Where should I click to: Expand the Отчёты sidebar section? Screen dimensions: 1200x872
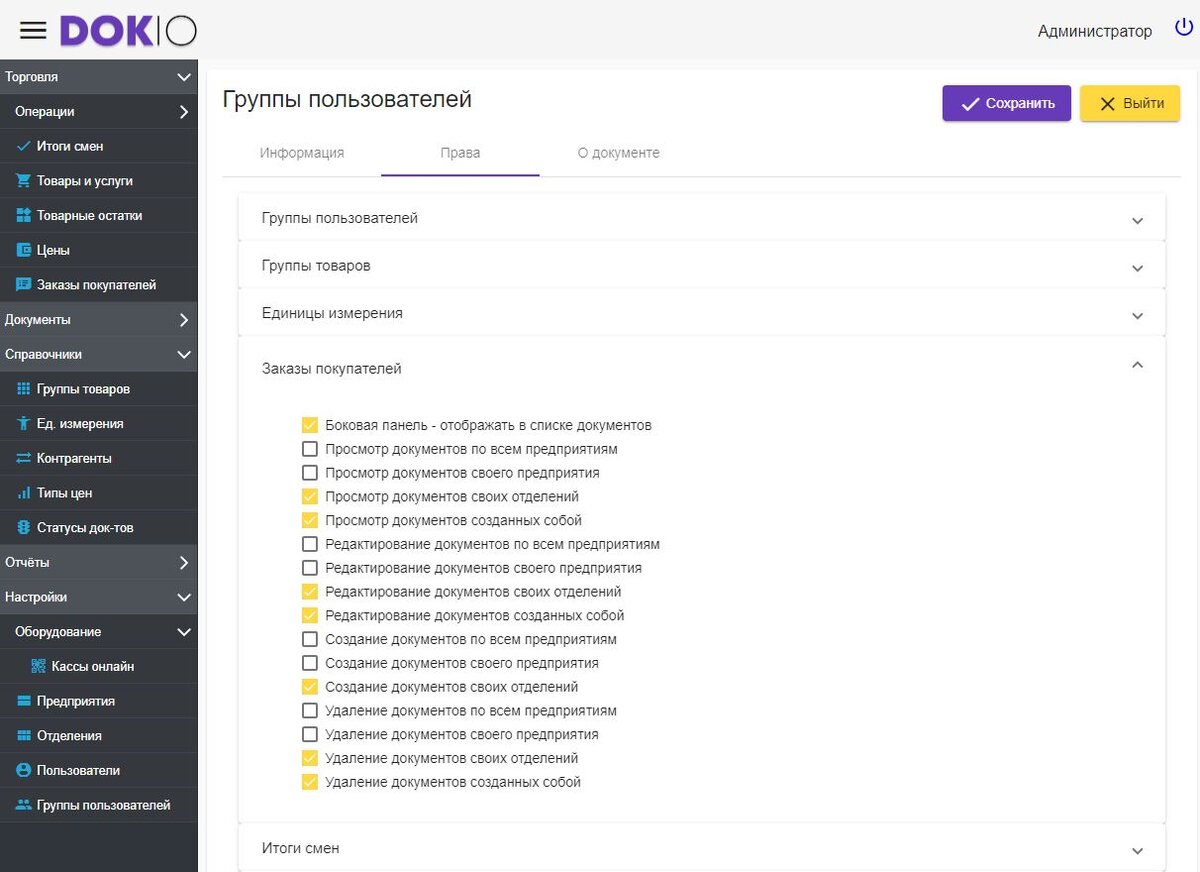(98, 562)
